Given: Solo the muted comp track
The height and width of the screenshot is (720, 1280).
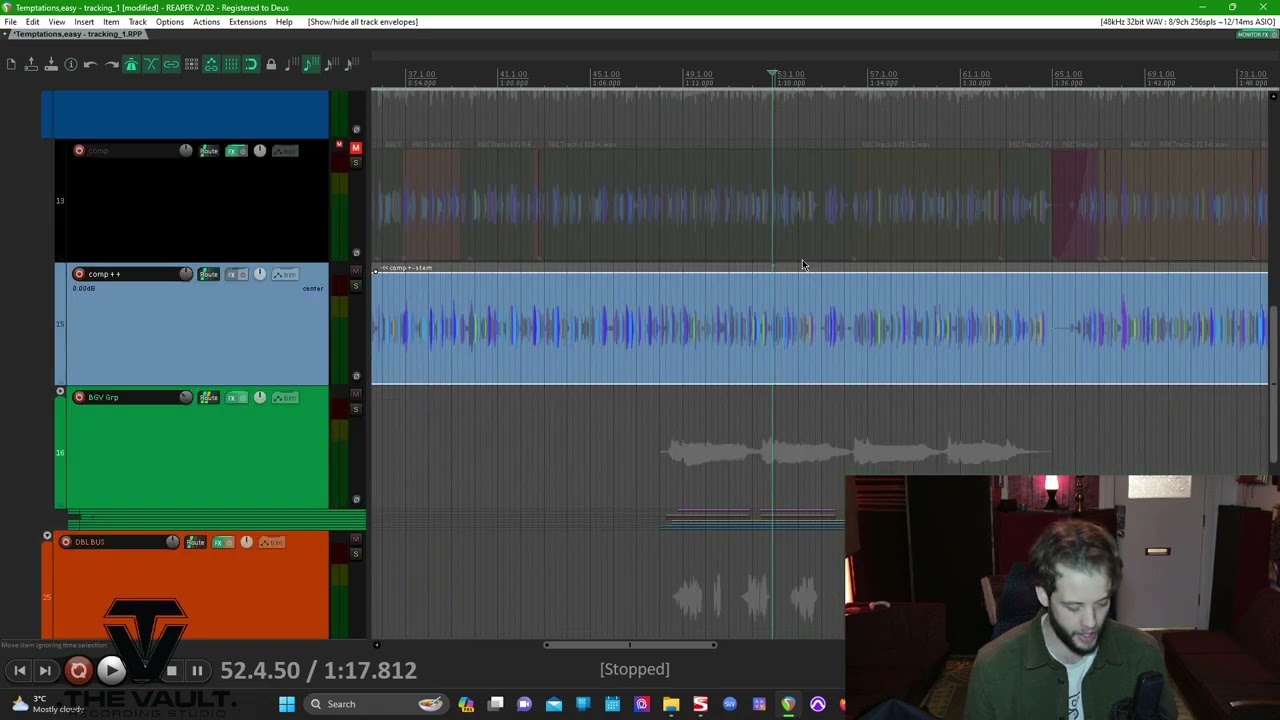Looking at the screenshot, I should coord(355,162).
